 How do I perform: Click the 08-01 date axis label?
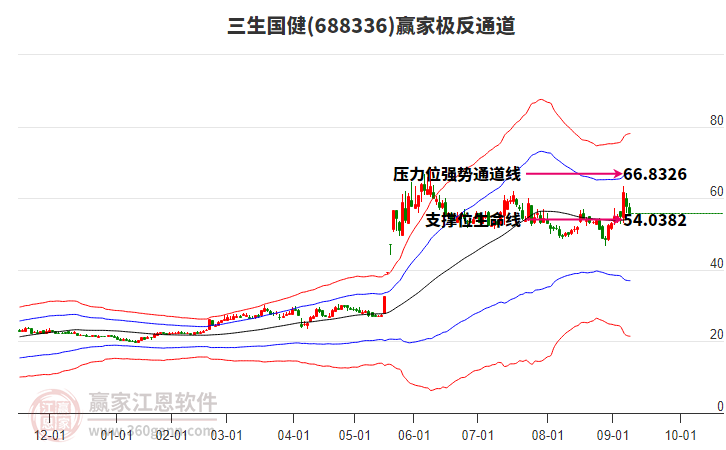(547, 435)
